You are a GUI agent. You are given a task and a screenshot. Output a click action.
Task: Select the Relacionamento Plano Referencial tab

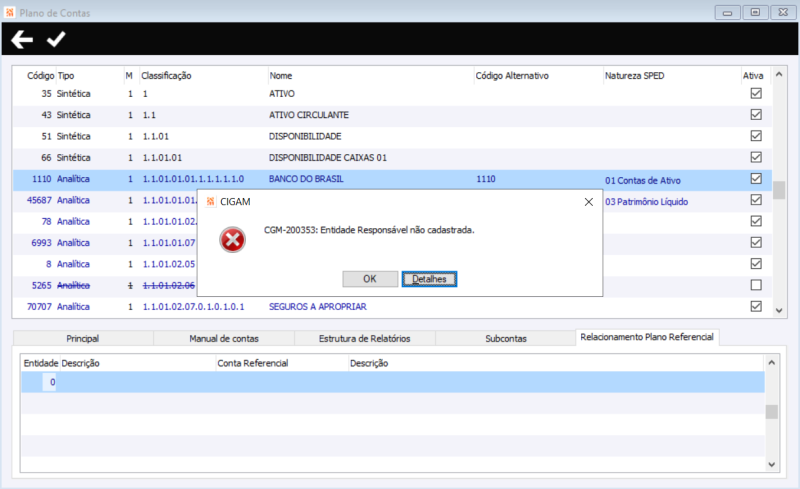tap(647, 337)
